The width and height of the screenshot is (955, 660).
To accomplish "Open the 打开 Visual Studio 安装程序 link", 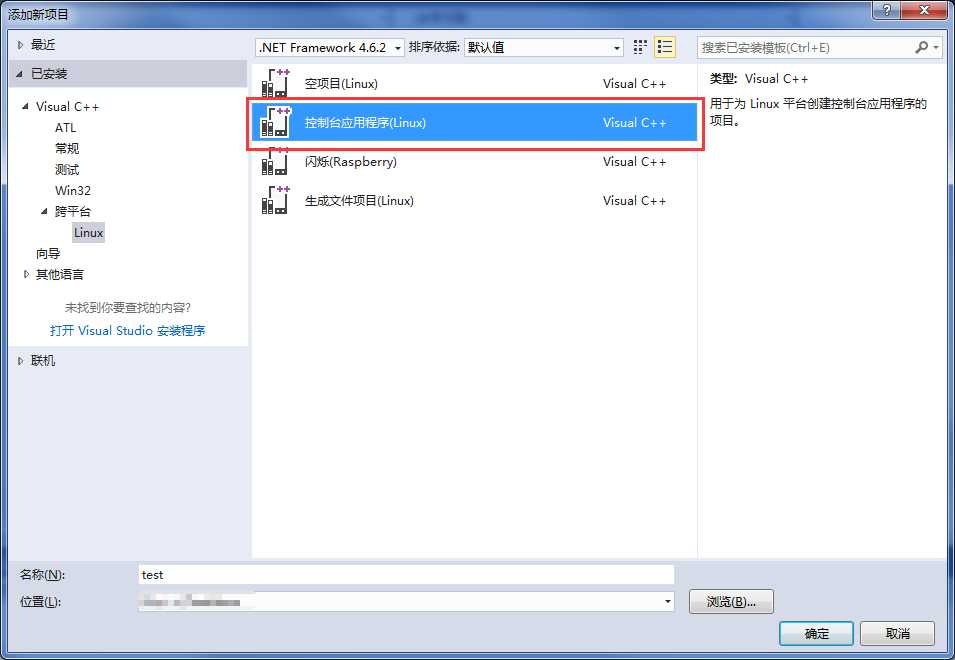I will coord(128,331).
